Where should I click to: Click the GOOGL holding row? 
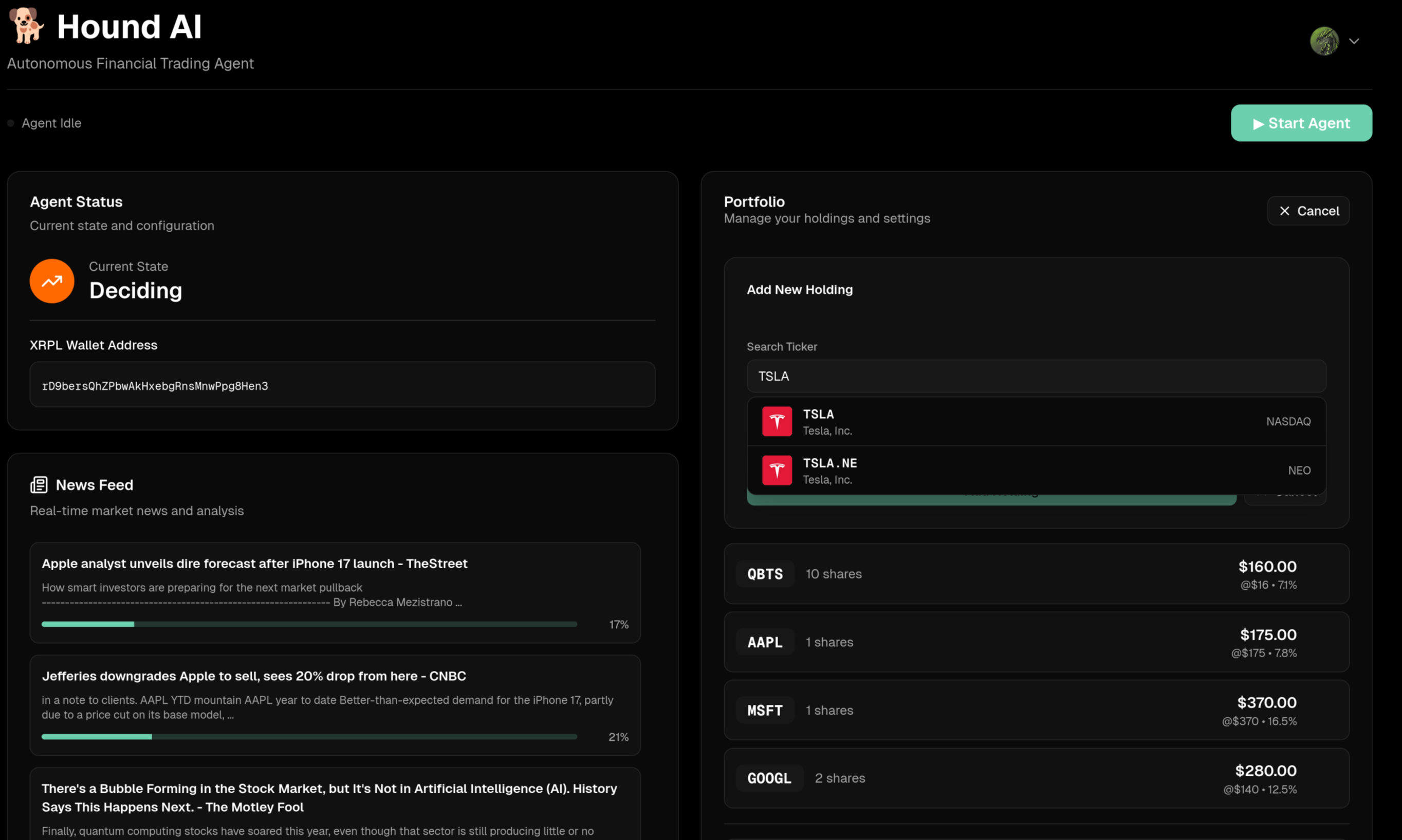[1036, 778]
